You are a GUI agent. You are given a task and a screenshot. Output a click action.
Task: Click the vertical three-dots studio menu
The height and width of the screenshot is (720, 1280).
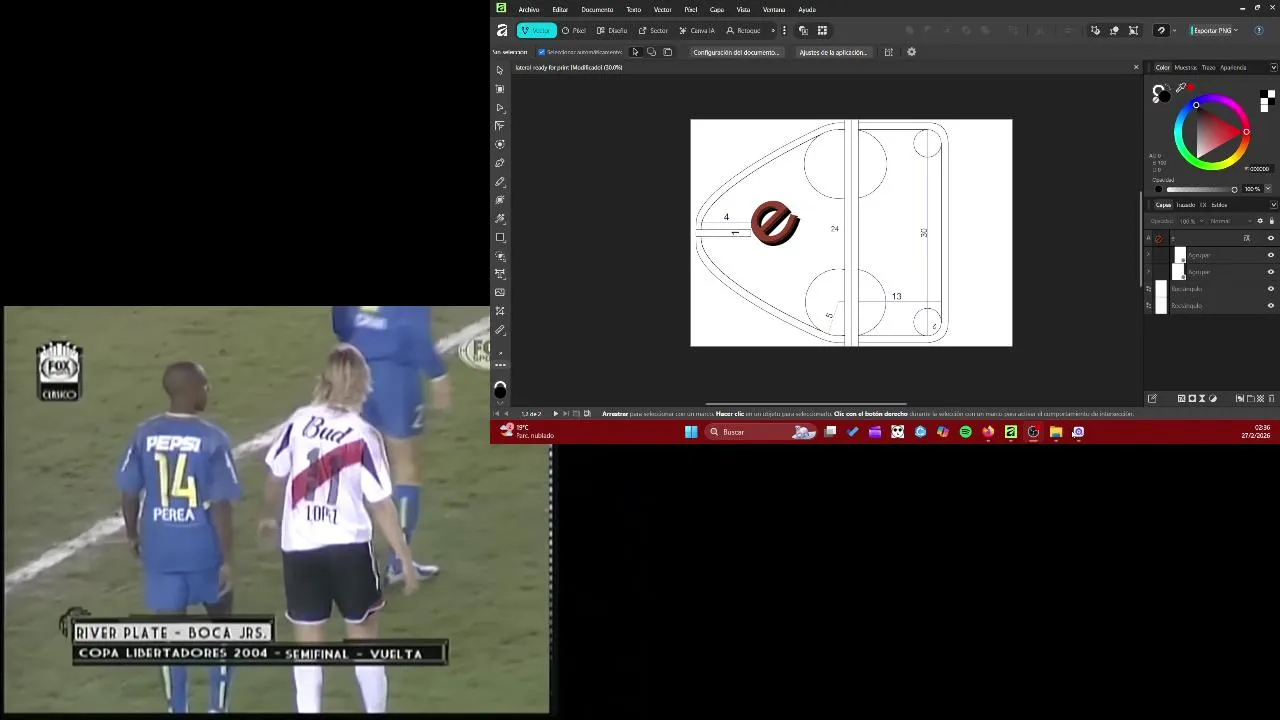(x=784, y=31)
